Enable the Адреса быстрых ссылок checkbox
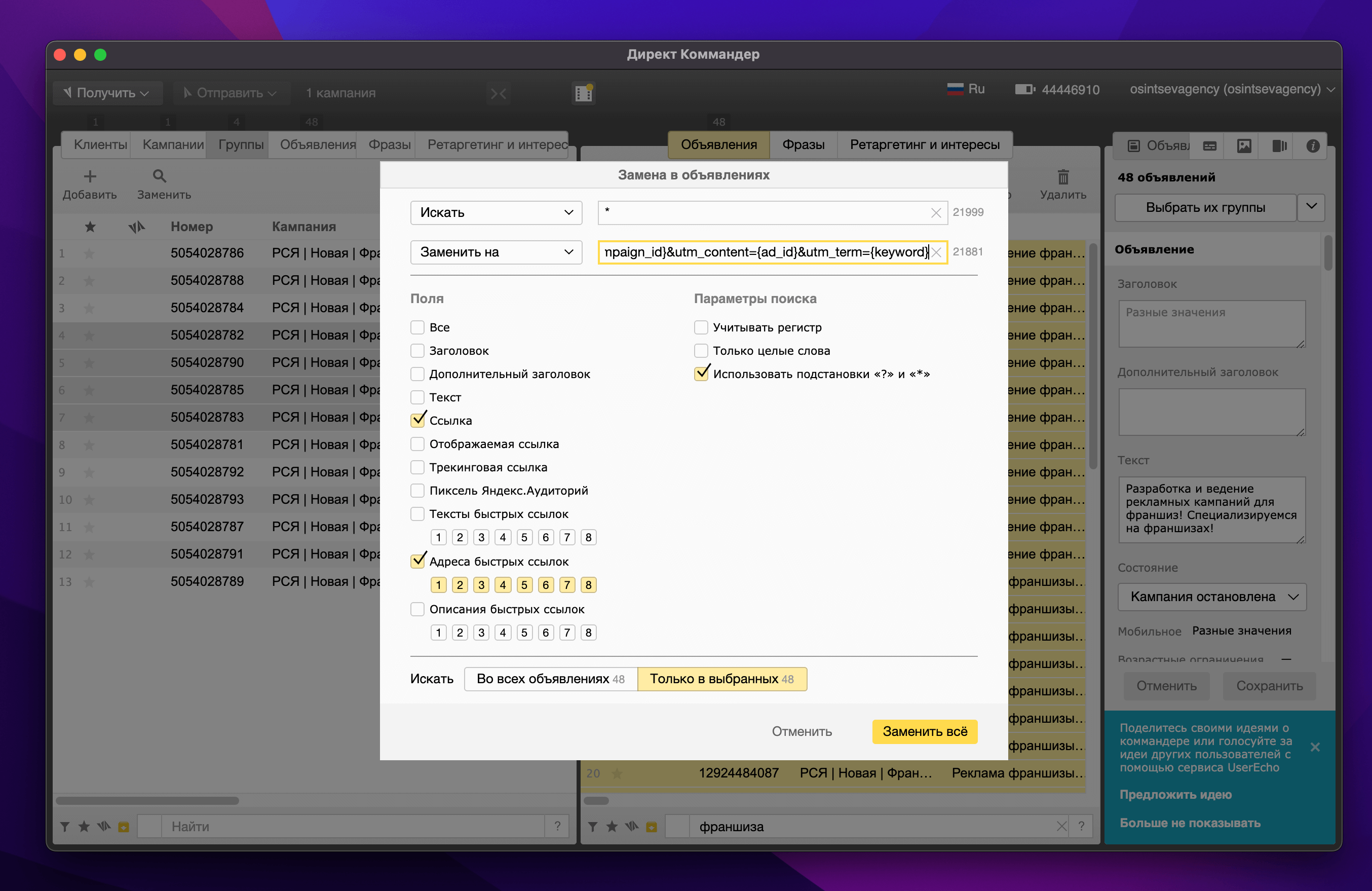 point(417,561)
